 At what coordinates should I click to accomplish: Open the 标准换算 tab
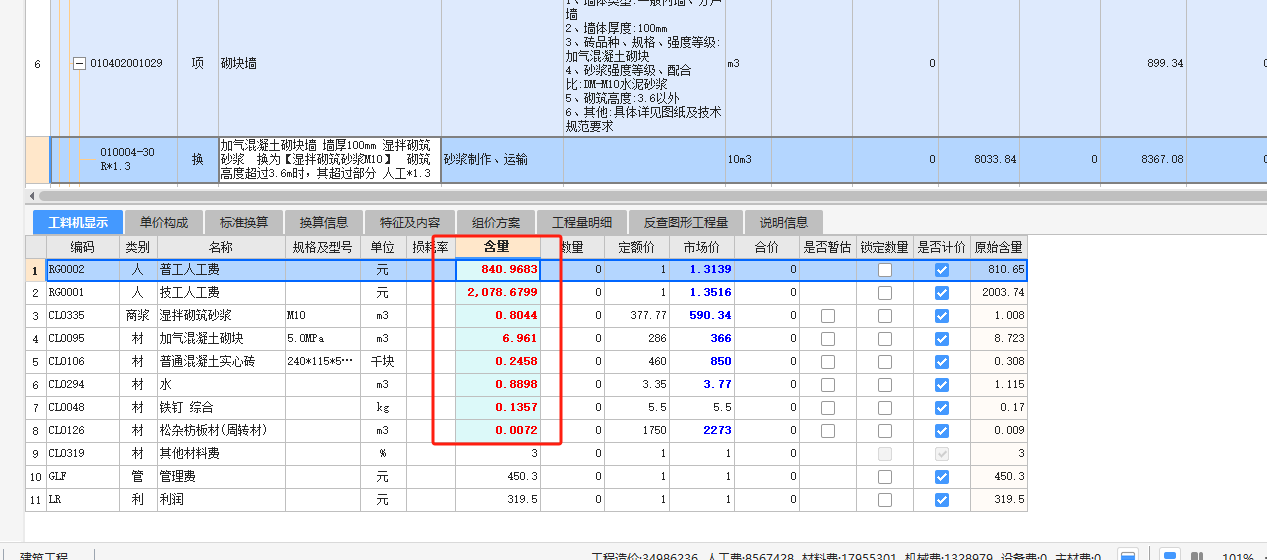[244, 222]
